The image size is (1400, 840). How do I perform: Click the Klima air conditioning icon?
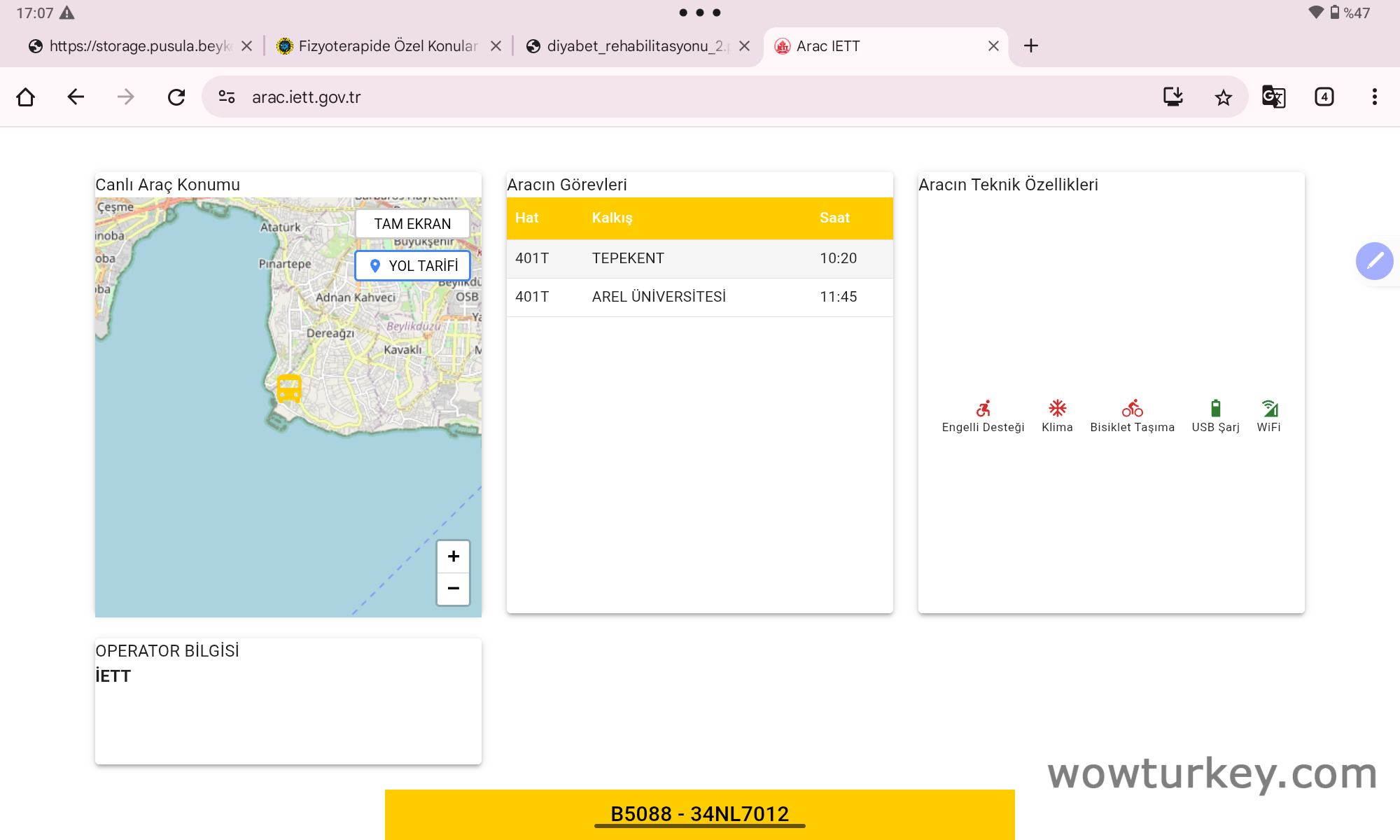point(1057,409)
